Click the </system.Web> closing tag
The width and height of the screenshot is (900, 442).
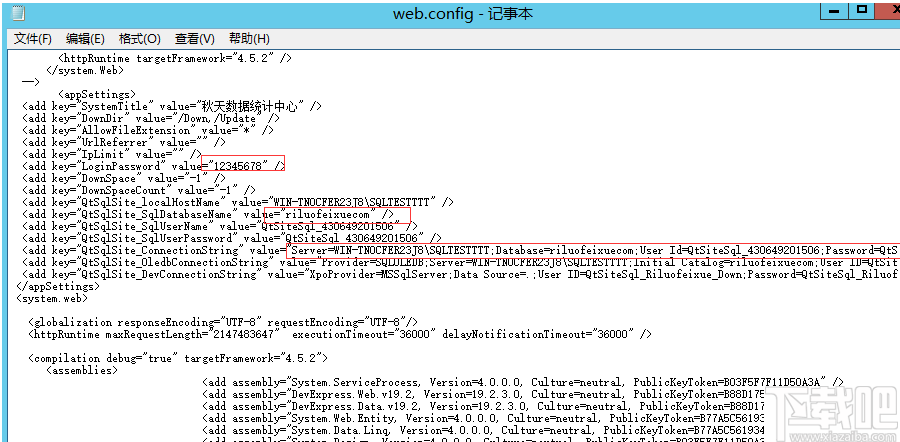[x=84, y=70]
